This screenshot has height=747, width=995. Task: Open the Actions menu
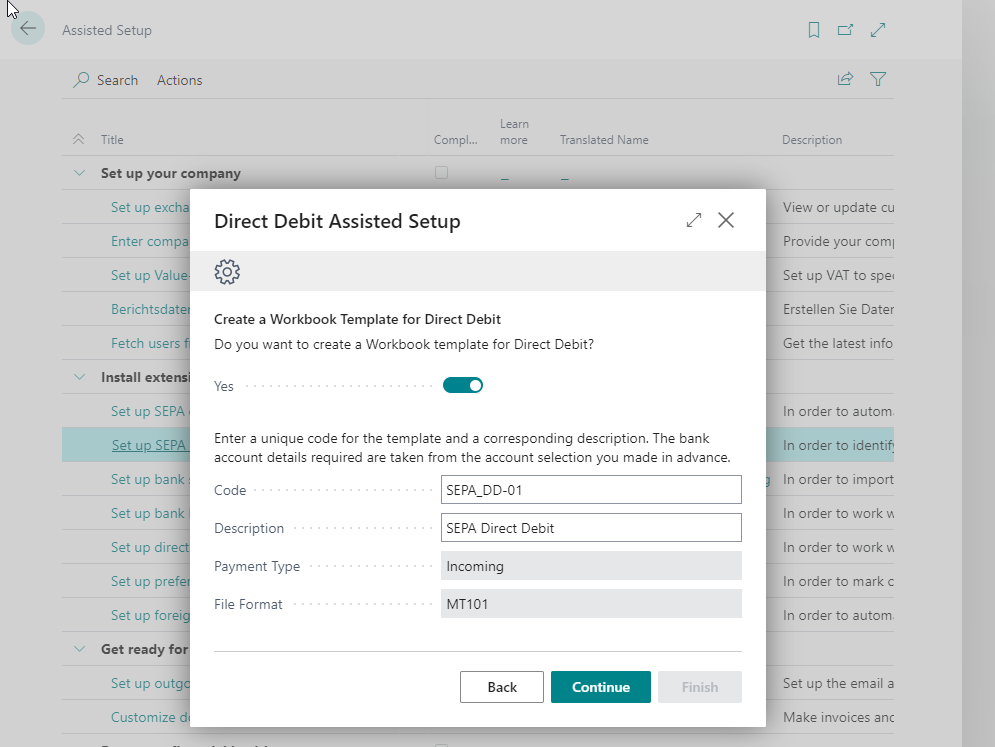[x=179, y=79]
